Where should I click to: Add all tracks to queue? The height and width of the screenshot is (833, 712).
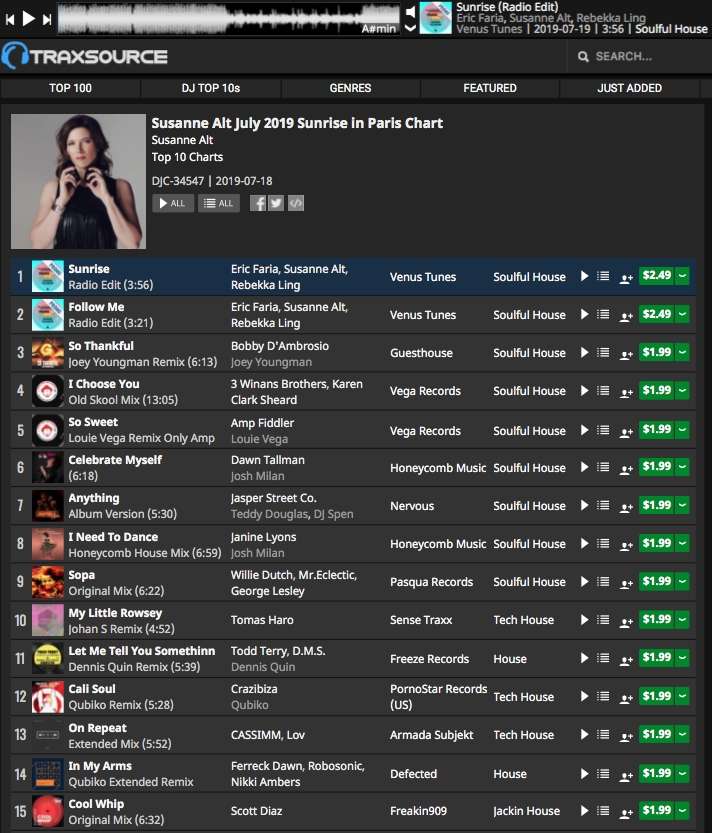(219, 203)
